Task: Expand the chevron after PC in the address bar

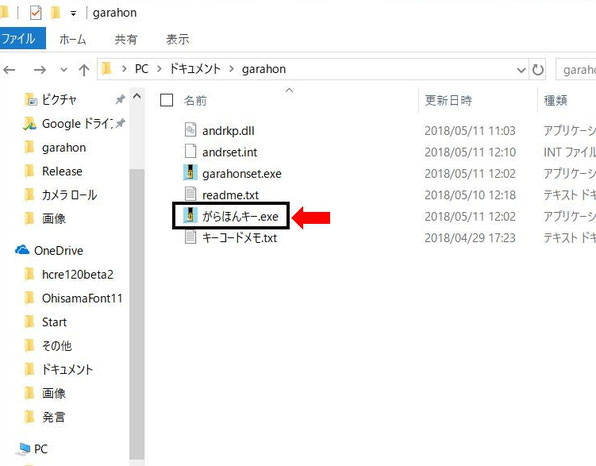Action: 159,69
